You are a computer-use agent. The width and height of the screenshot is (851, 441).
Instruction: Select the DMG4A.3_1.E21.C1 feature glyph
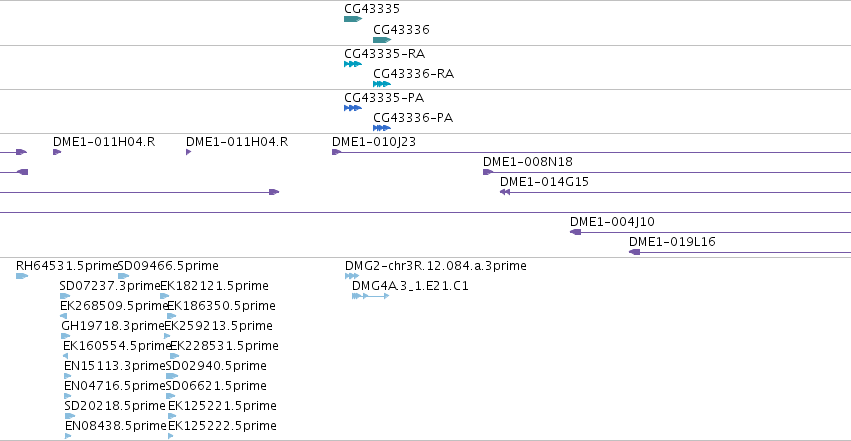[371, 296]
